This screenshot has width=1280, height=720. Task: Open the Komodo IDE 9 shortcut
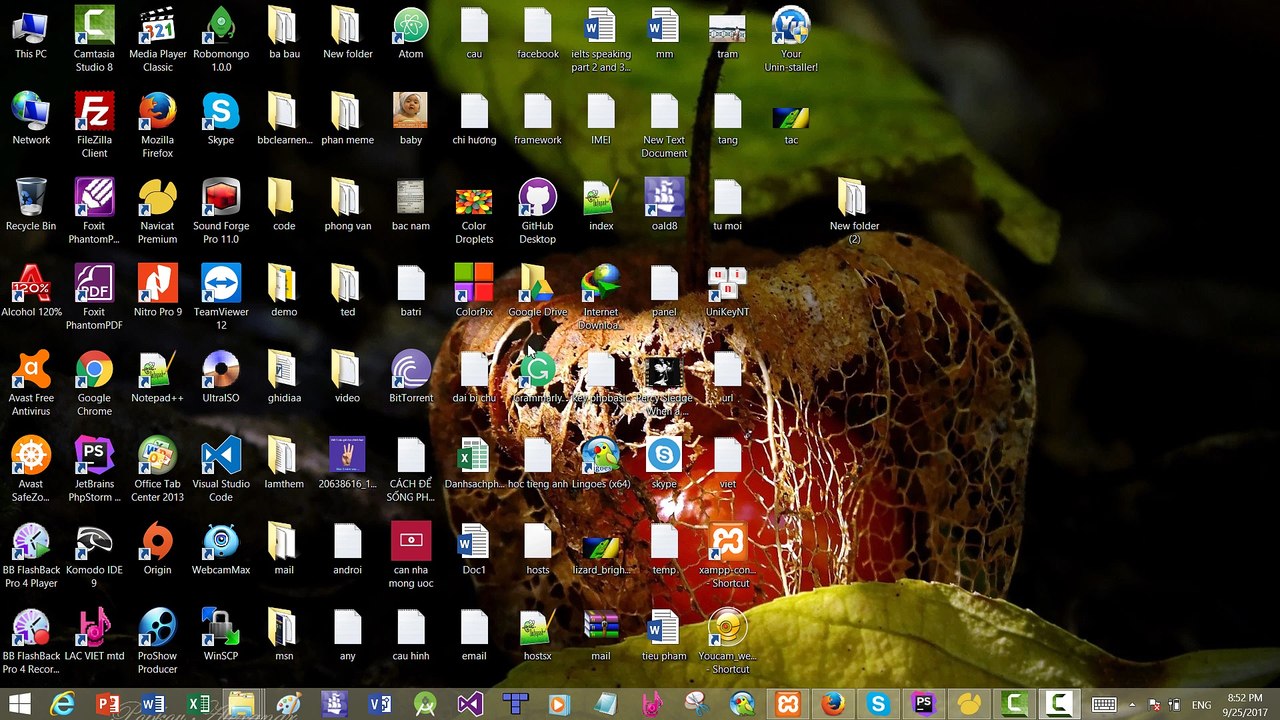coord(95,555)
